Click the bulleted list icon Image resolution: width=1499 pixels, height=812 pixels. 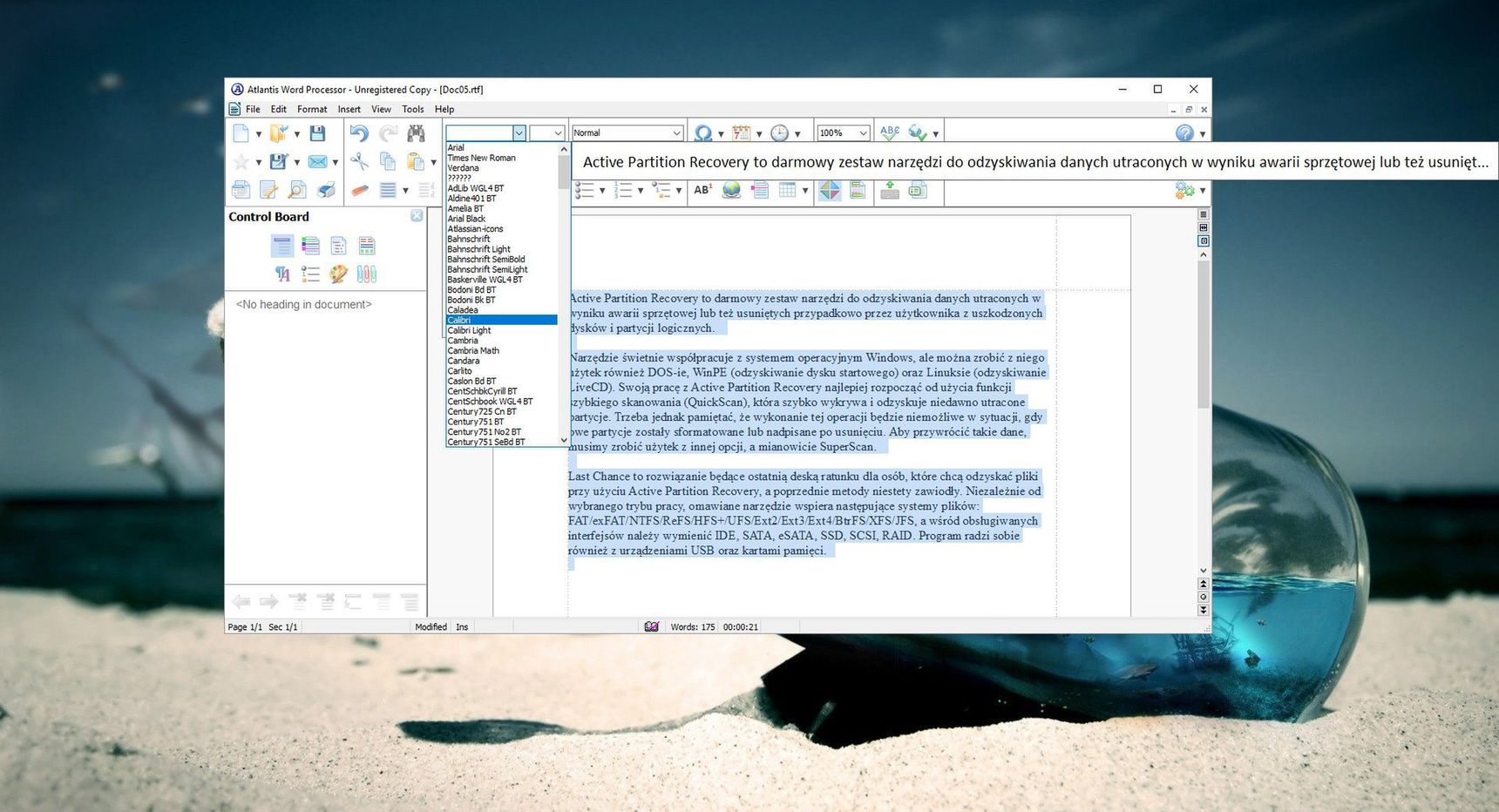point(585,190)
